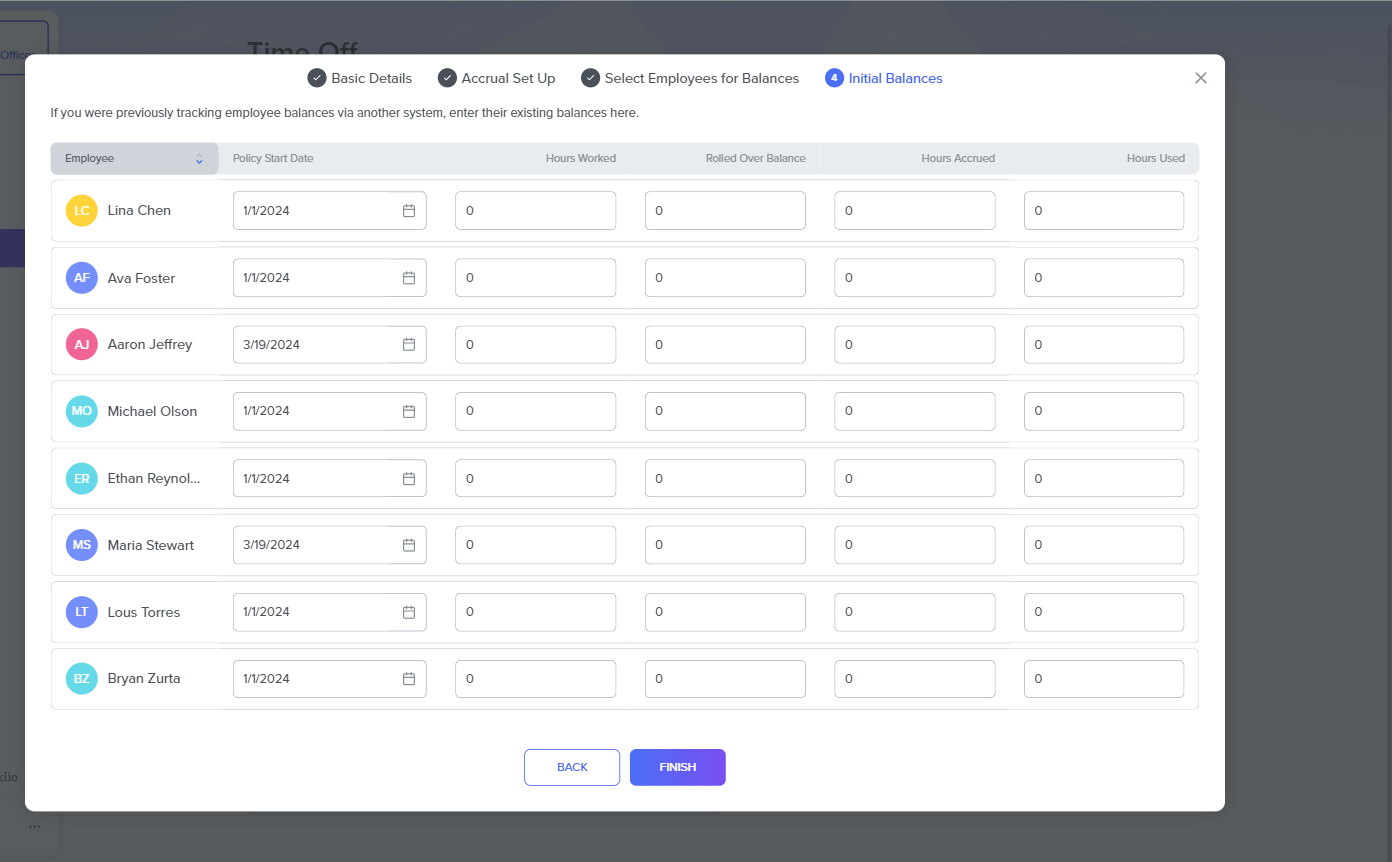Click calendar icon in Michael Olson's row

[408, 411]
